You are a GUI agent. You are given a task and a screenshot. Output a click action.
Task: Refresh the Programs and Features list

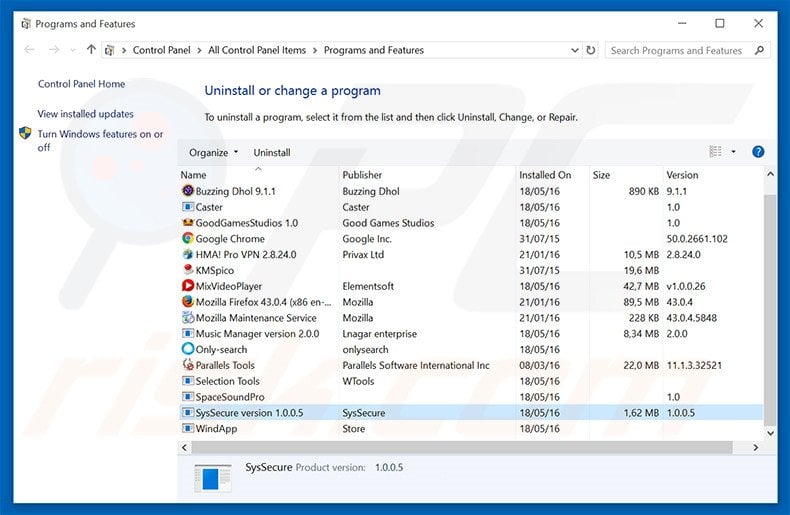click(x=590, y=50)
